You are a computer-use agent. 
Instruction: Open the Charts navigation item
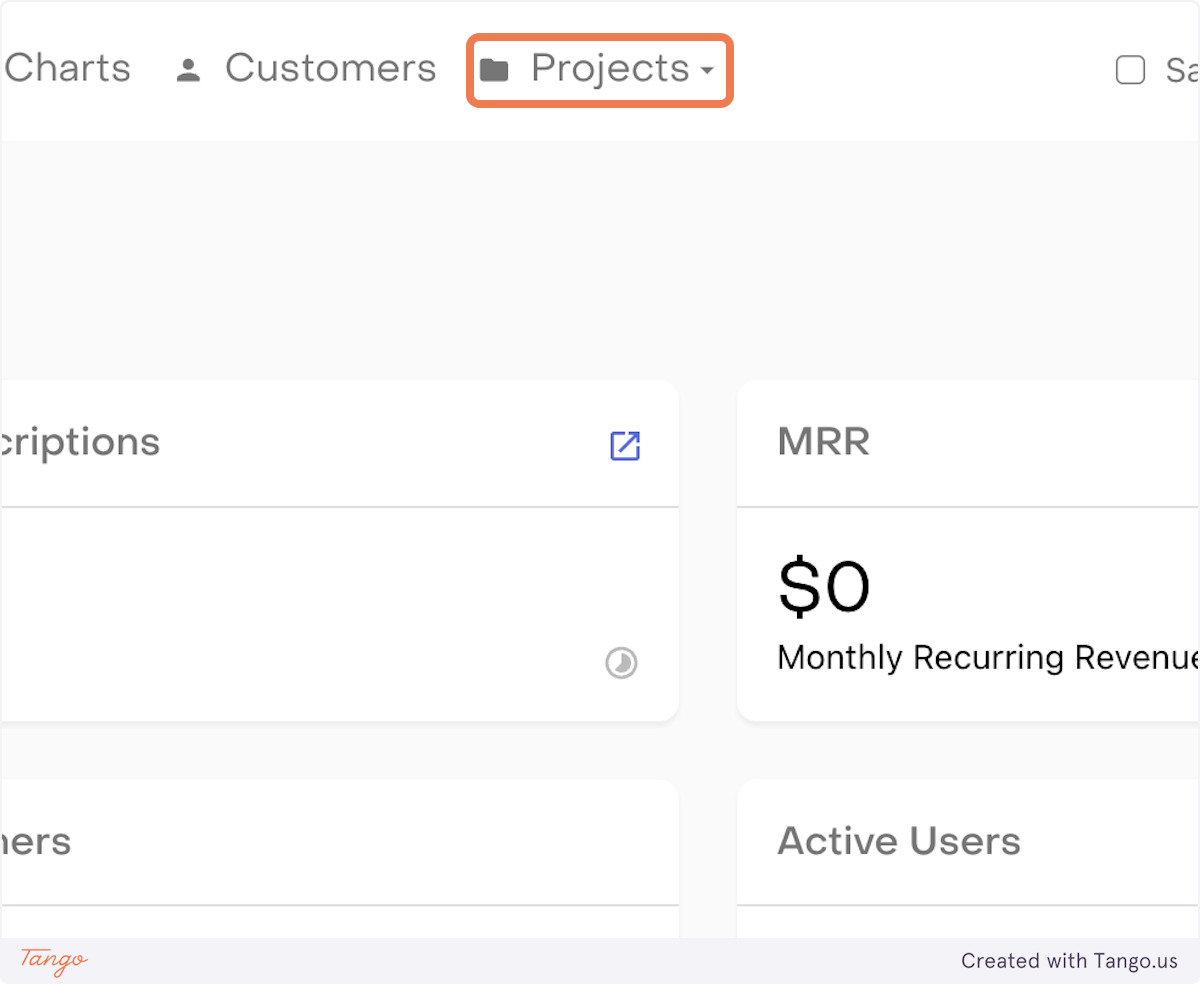(67, 68)
